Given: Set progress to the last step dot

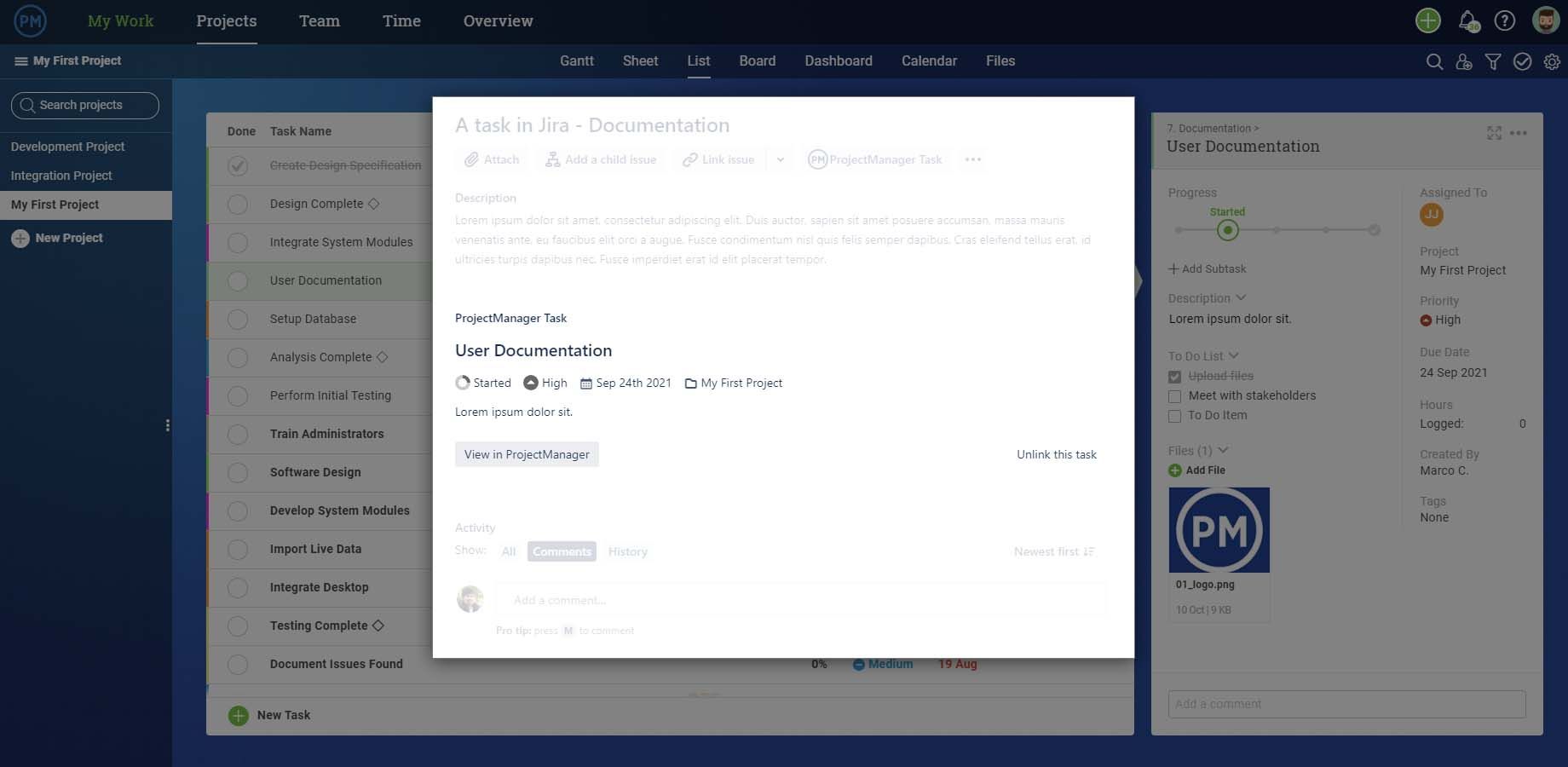Looking at the screenshot, I should [1374, 230].
